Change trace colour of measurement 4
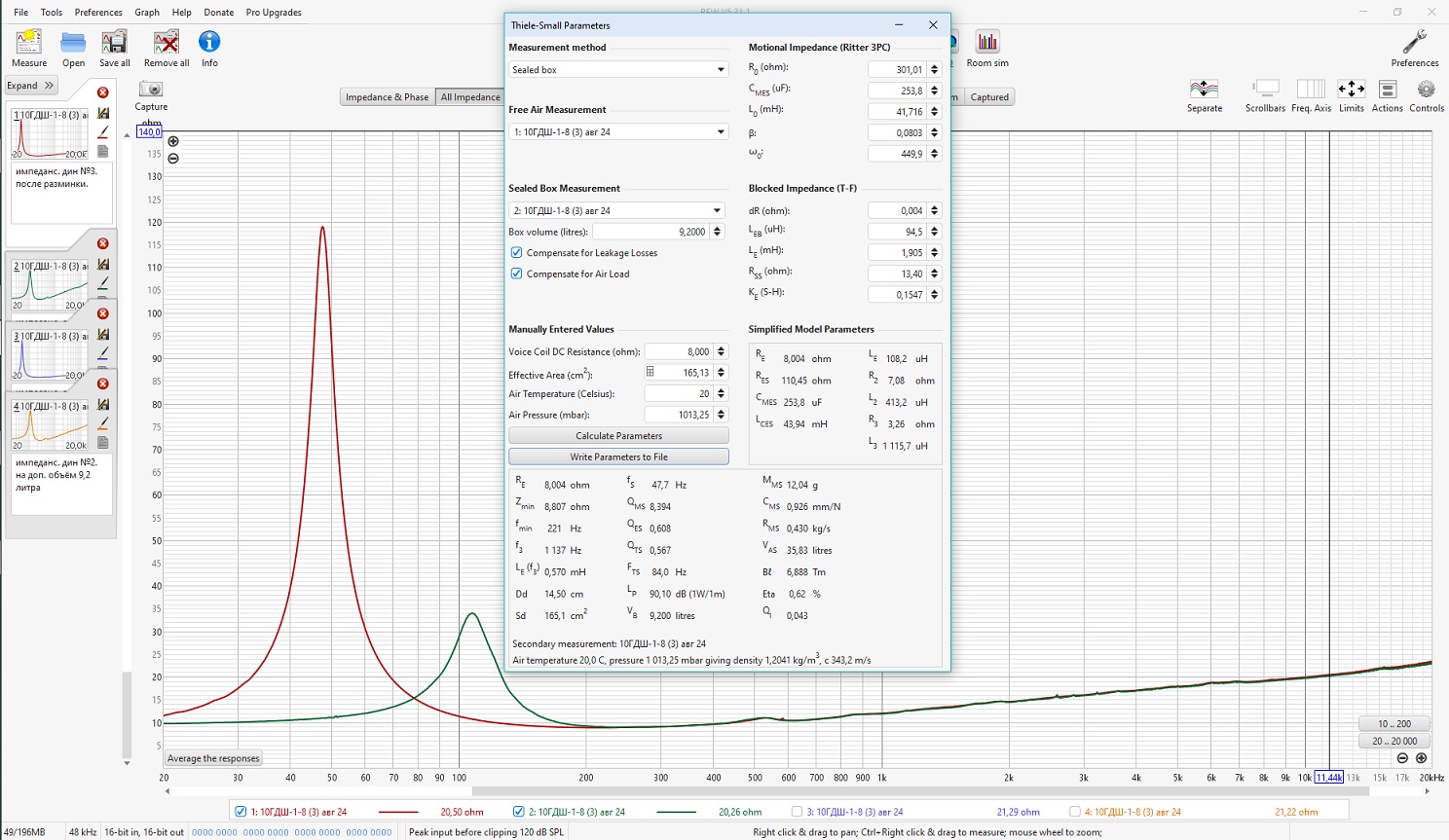1449x840 pixels. click(x=102, y=424)
